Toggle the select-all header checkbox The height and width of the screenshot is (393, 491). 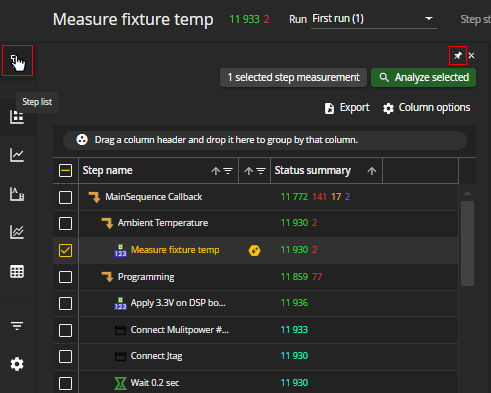(x=65, y=171)
